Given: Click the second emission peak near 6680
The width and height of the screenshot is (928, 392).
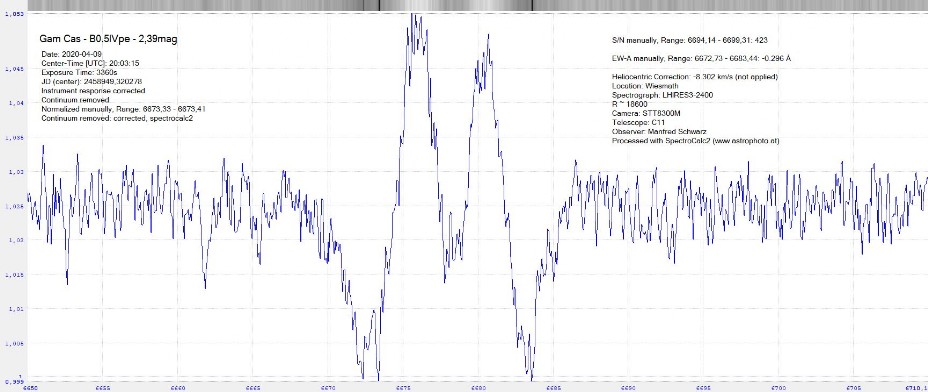Looking at the screenshot, I should coord(488,37).
